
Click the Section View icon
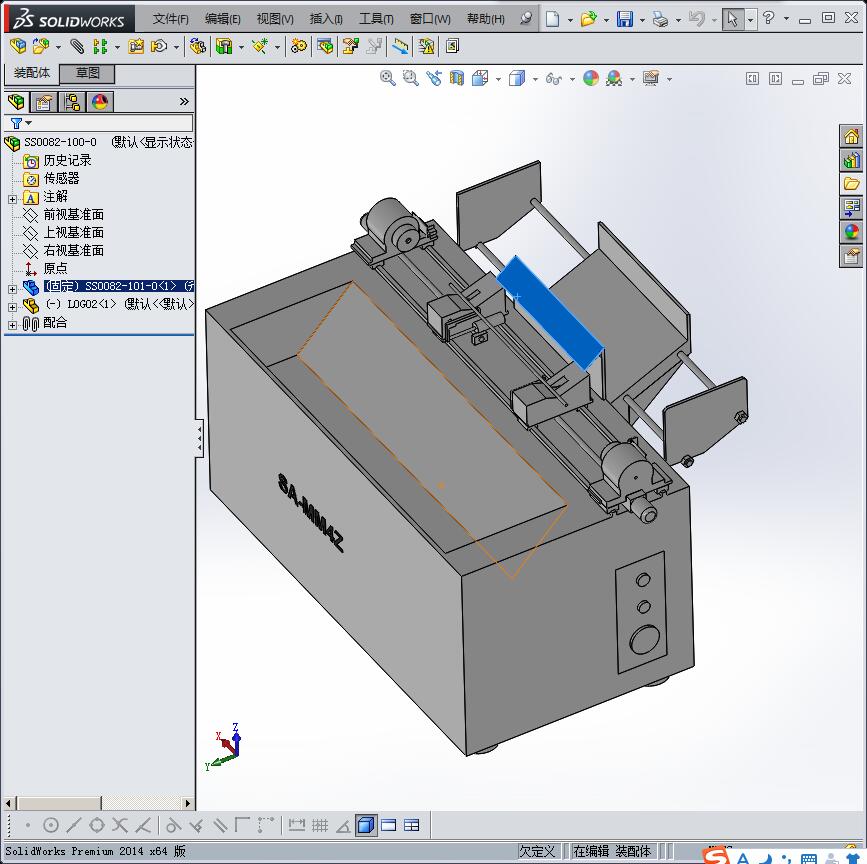click(x=457, y=78)
